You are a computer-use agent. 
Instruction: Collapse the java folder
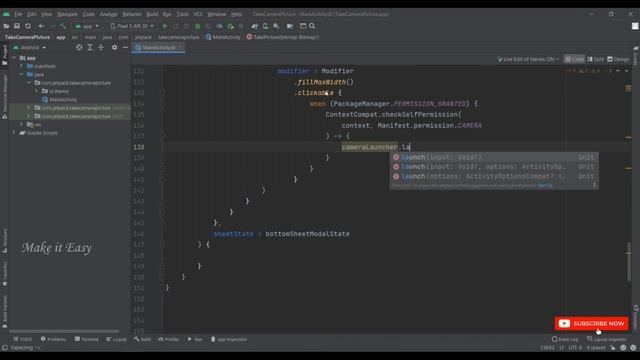(22, 75)
